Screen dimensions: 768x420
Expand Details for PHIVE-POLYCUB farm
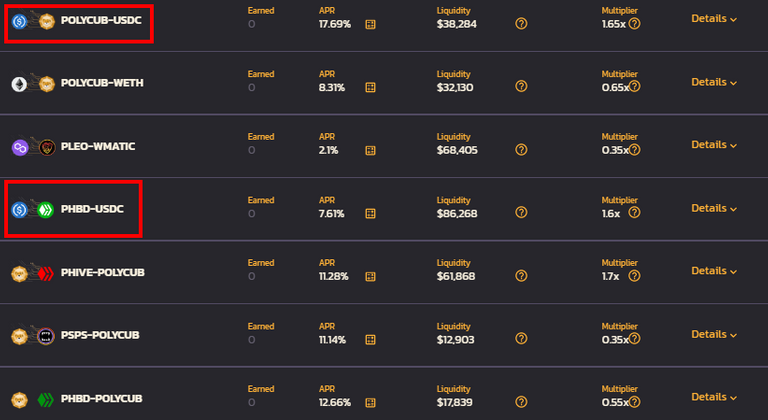(x=714, y=271)
